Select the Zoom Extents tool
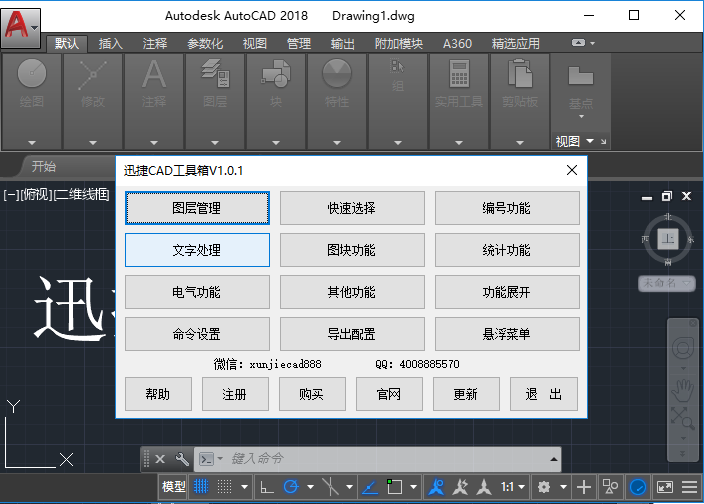Image resolution: width=704 pixels, height=504 pixels. (682, 418)
